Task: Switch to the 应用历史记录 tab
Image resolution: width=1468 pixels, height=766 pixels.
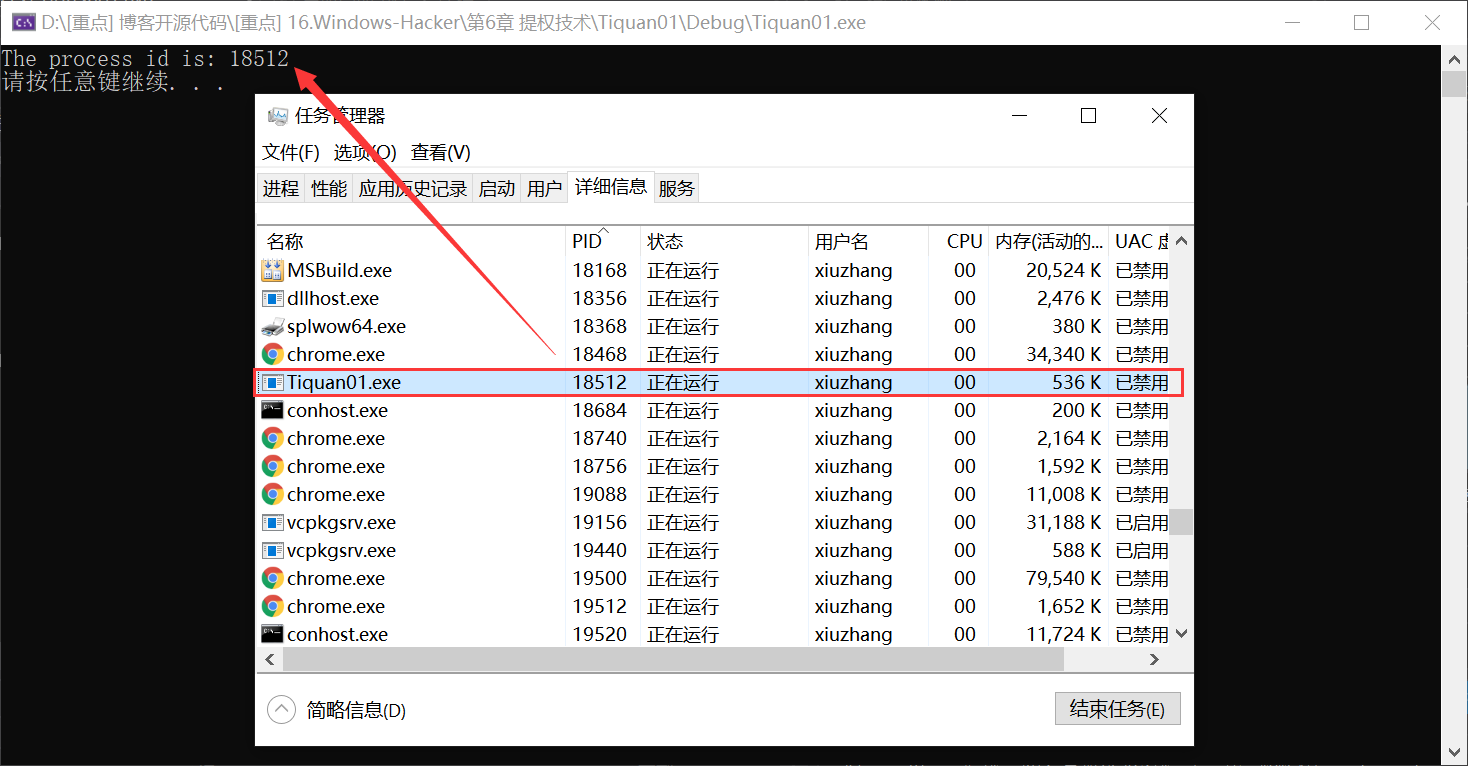Action: [413, 188]
